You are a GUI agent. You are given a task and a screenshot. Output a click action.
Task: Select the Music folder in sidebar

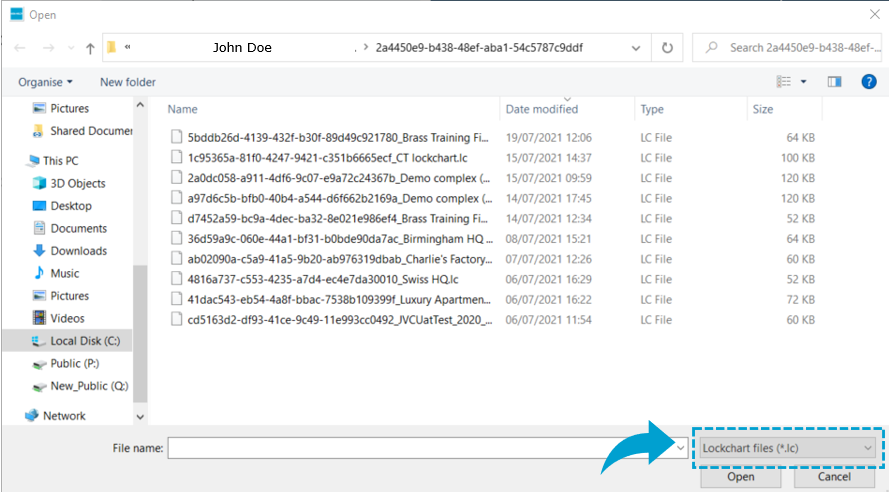(64, 273)
